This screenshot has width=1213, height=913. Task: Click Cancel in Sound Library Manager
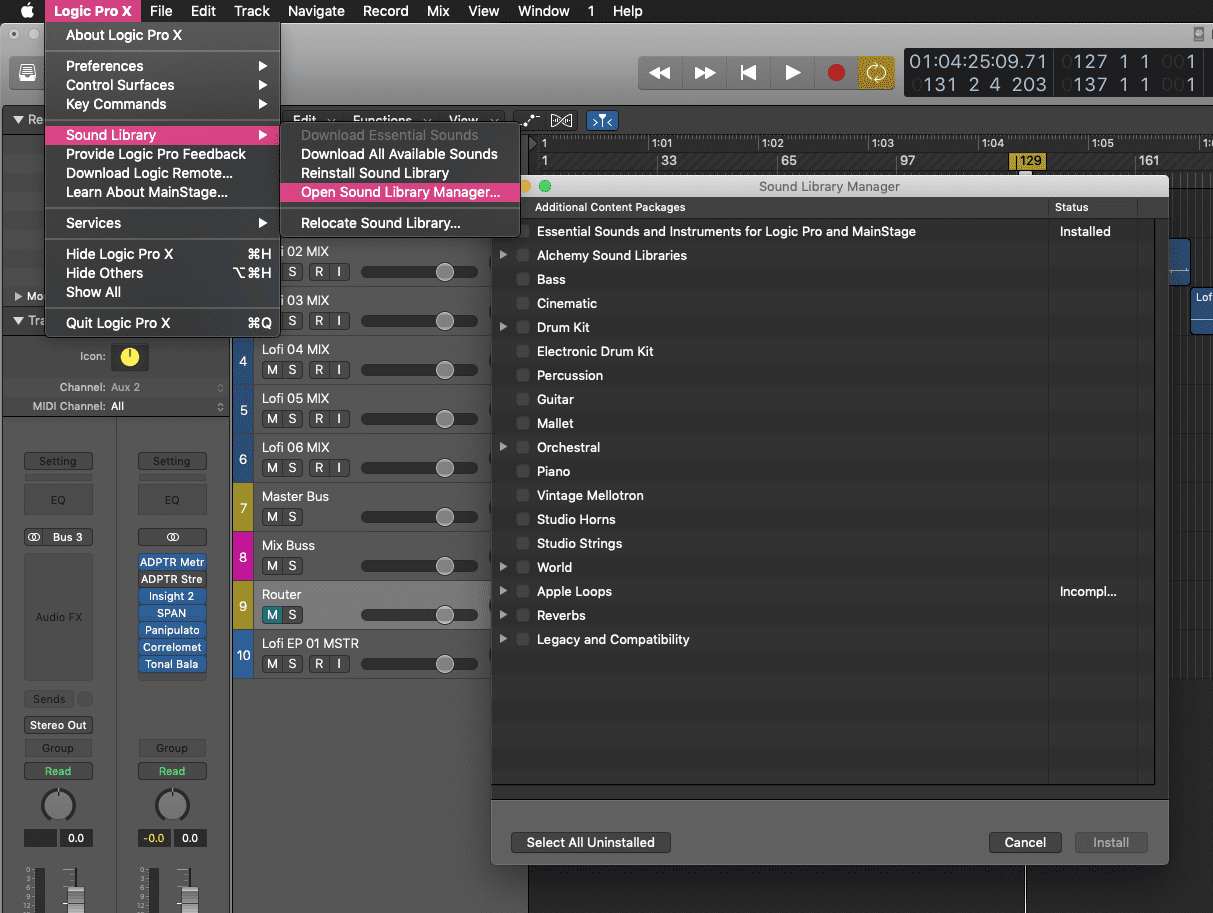1025,842
